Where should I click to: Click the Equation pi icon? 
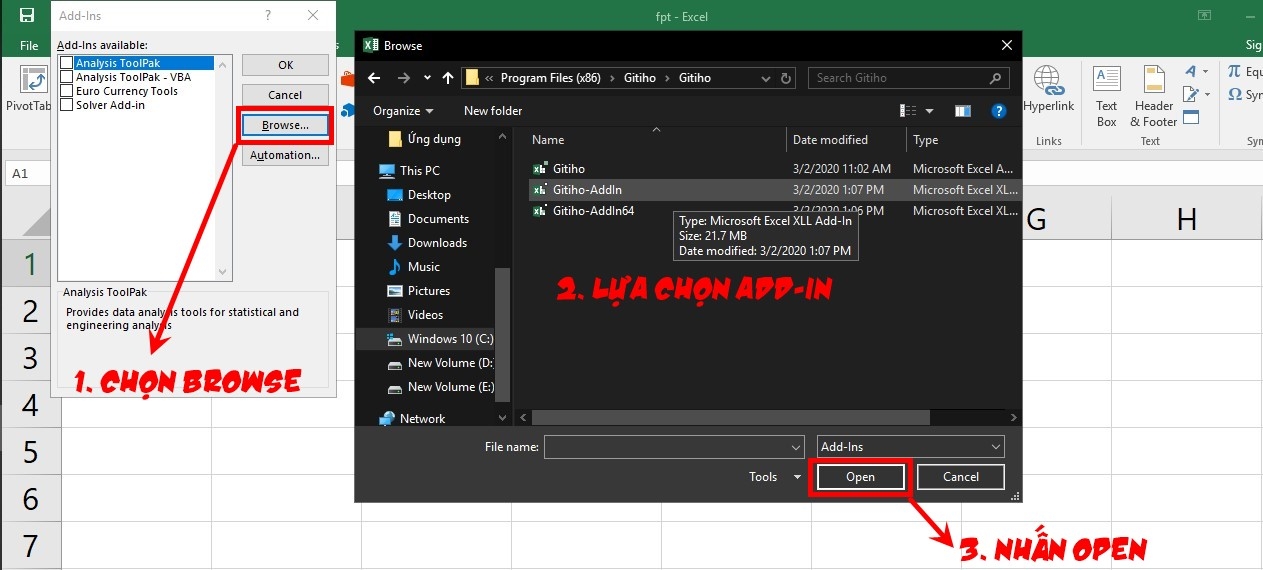[1234, 71]
